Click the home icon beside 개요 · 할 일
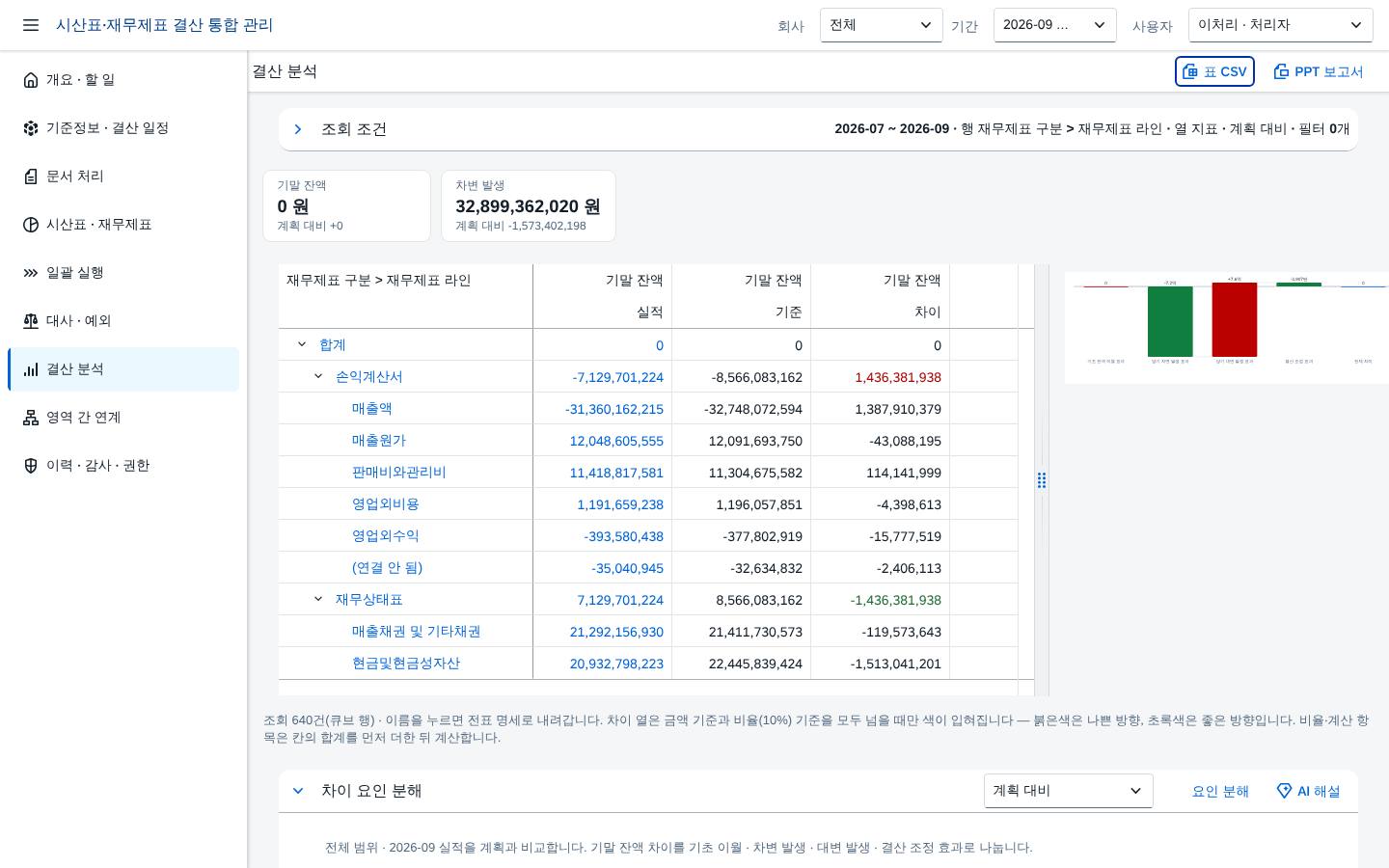The width and height of the screenshot is (1389, 868). (x=31, y=80)
